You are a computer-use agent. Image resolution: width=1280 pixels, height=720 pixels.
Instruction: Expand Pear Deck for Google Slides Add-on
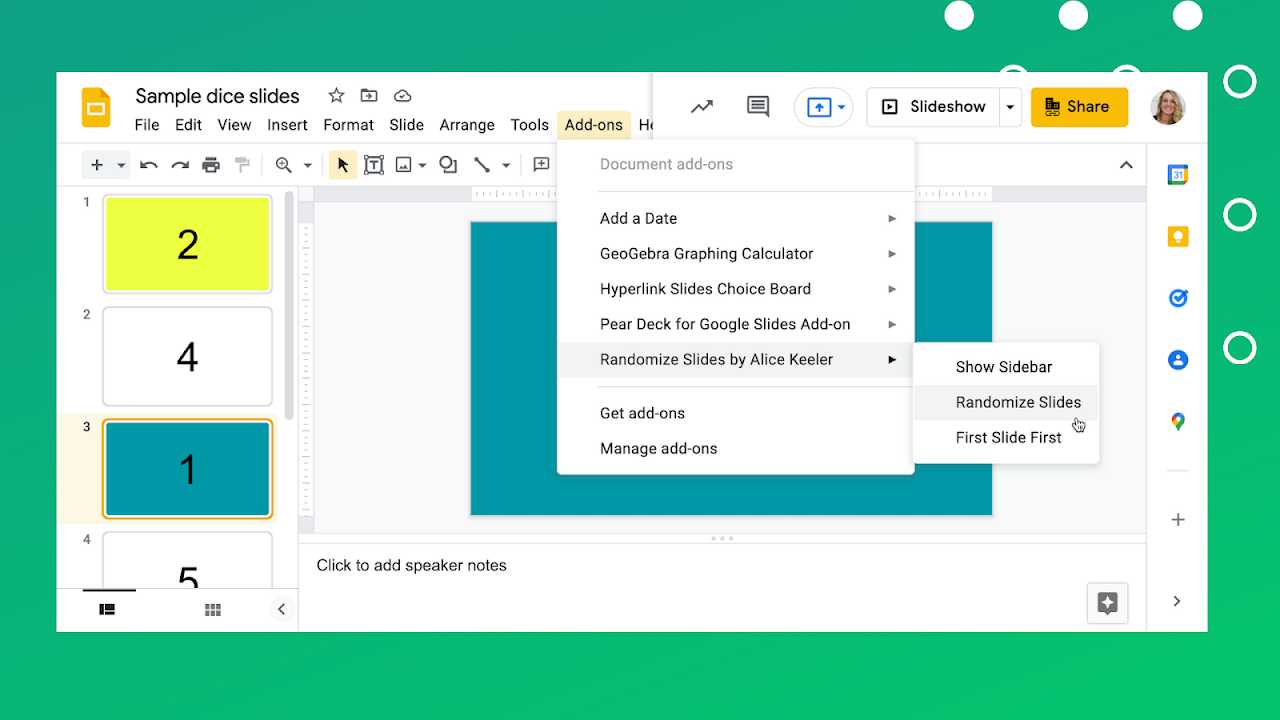click(736, 324)
